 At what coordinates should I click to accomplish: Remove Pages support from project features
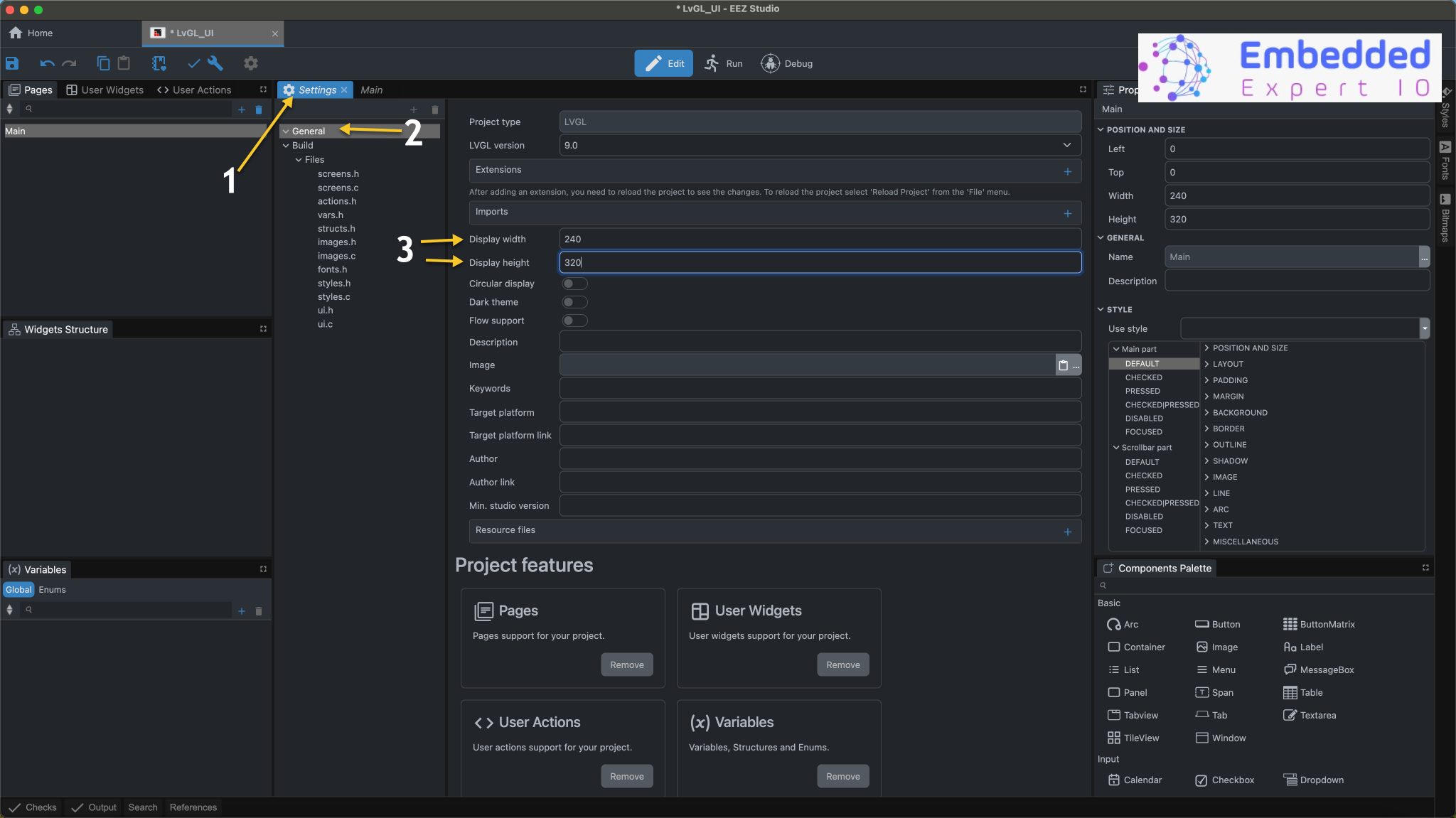(626, 664)
